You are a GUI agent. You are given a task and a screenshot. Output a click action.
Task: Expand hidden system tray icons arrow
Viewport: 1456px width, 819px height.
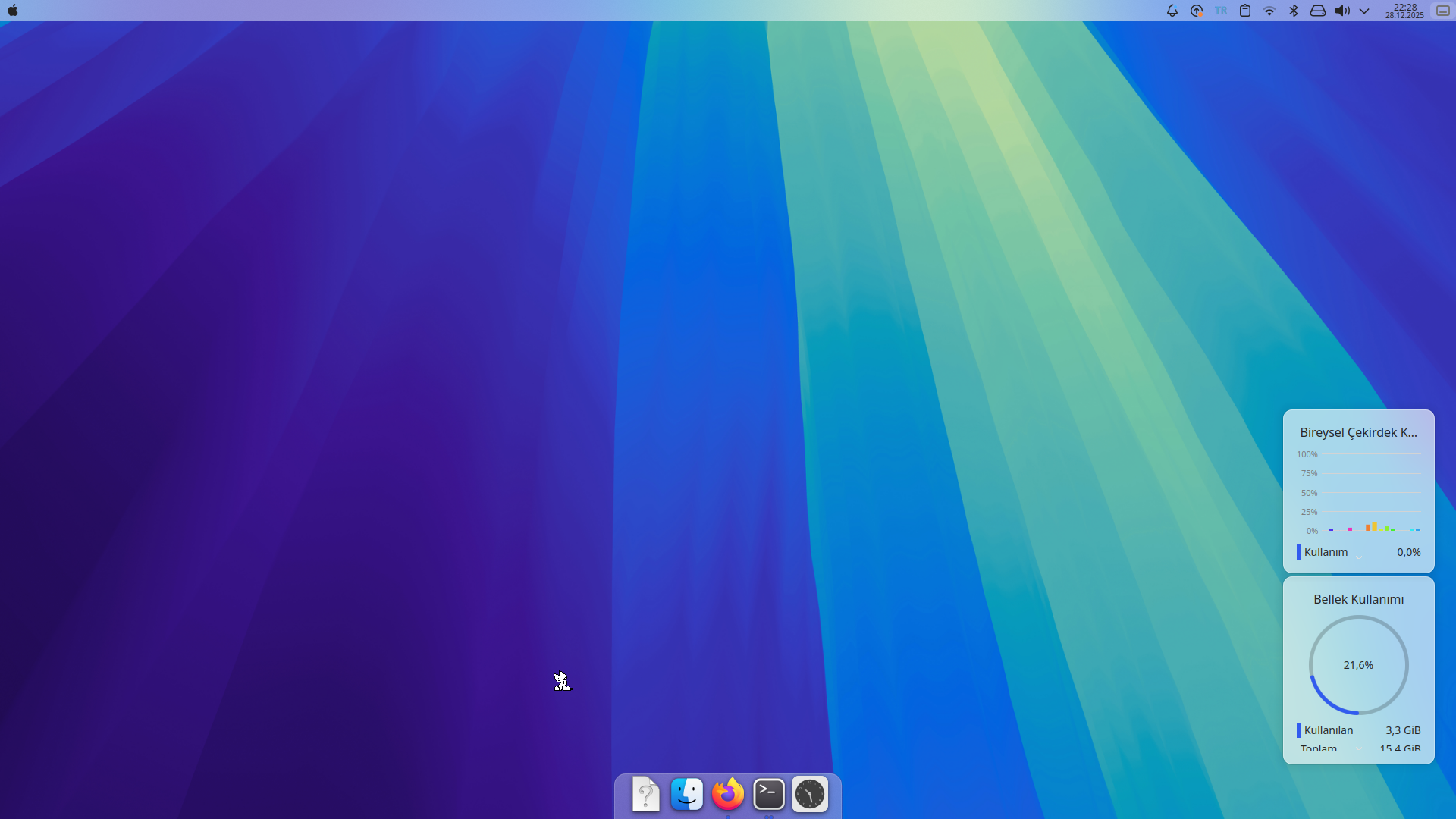[1364, 11]
